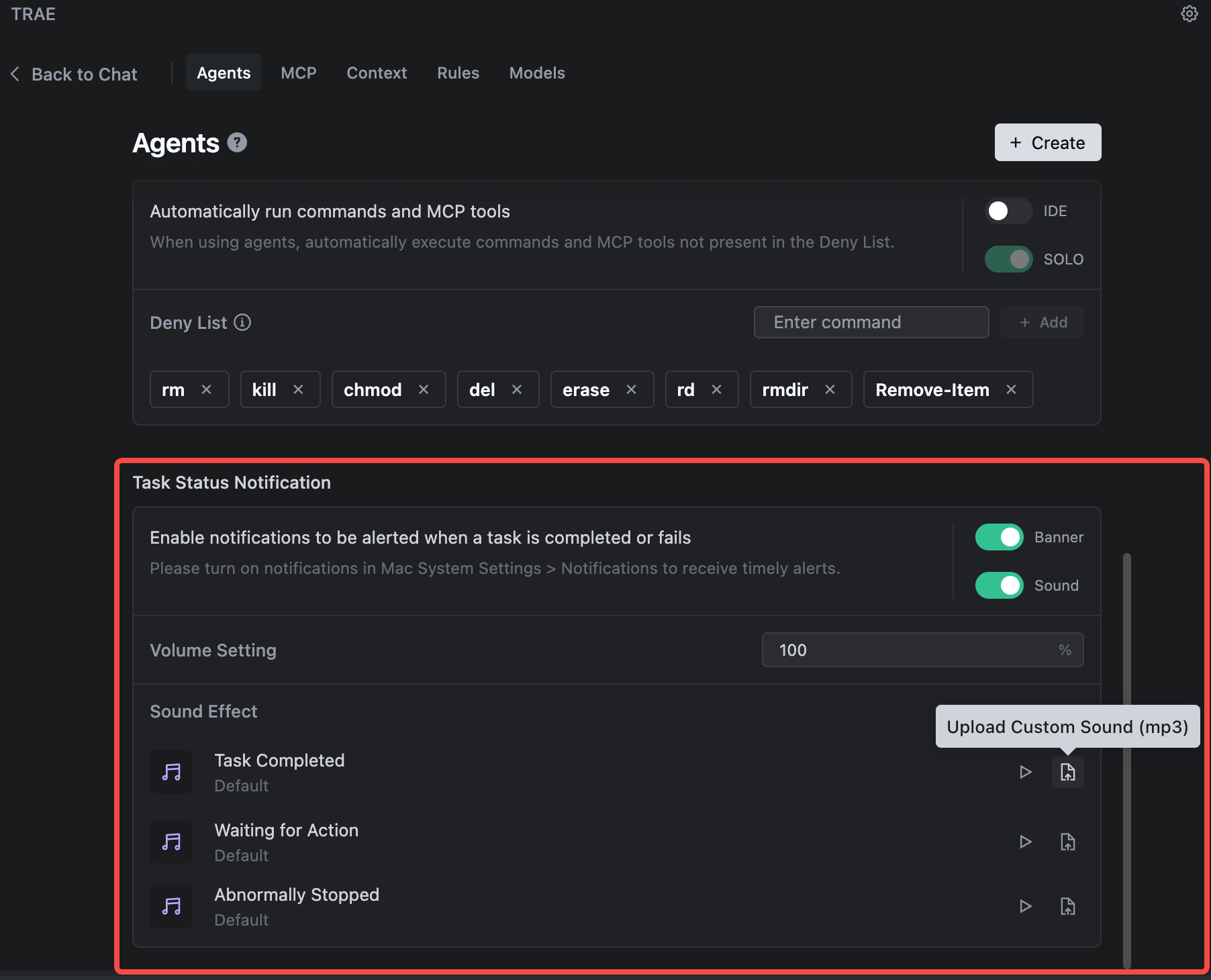The image size is (1211, 980).
Task: Toggle the SOLO auto-run switch
Action: tap(1008, 259)
